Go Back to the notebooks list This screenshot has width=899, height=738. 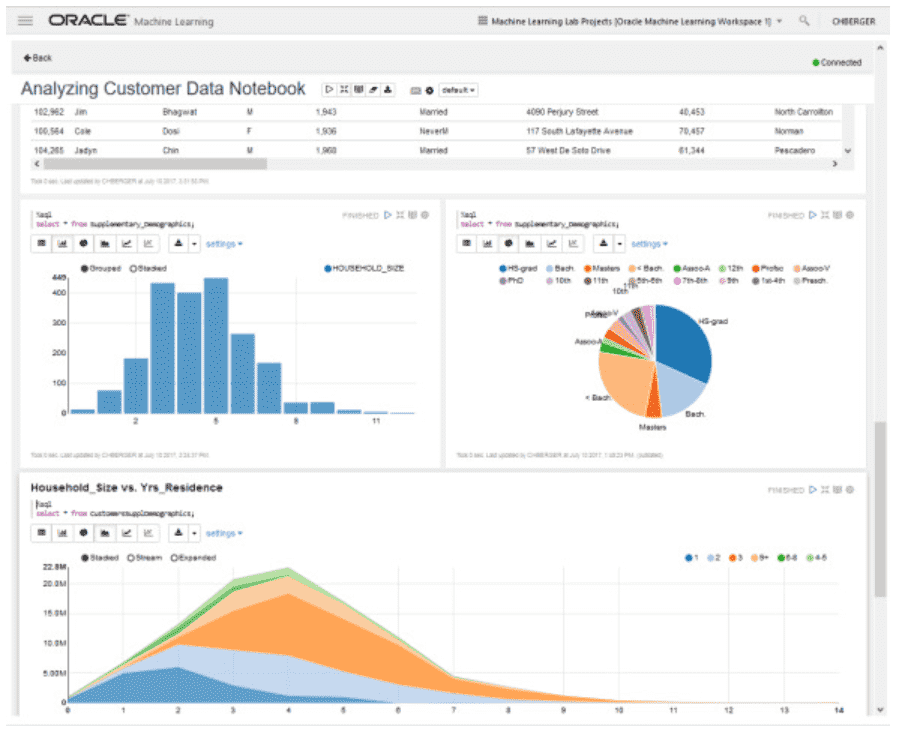(38, 58)
